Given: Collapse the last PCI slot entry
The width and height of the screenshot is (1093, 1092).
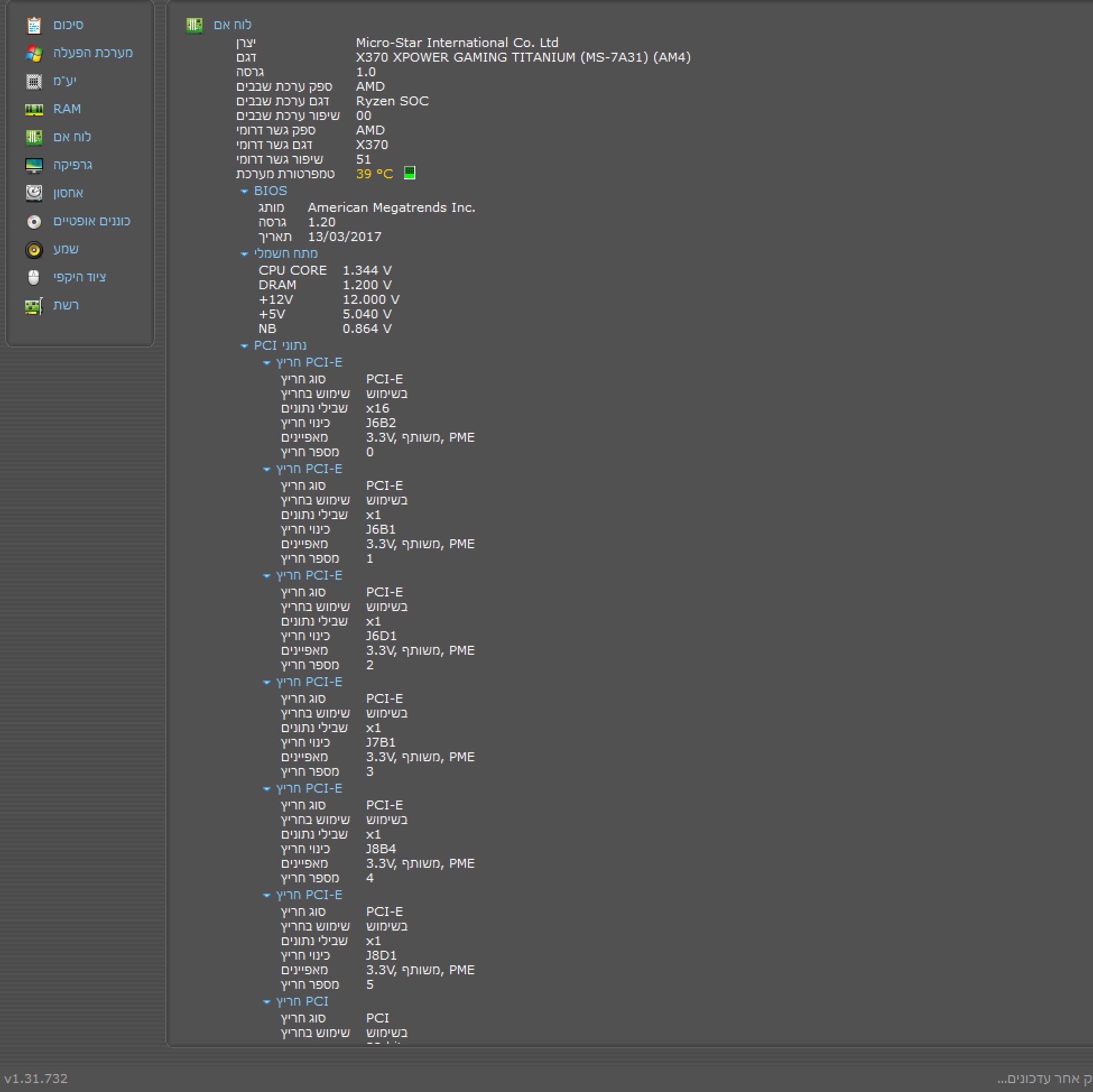Looking at the screenshot, I should pyautogui.click(x=267, y=1002).
